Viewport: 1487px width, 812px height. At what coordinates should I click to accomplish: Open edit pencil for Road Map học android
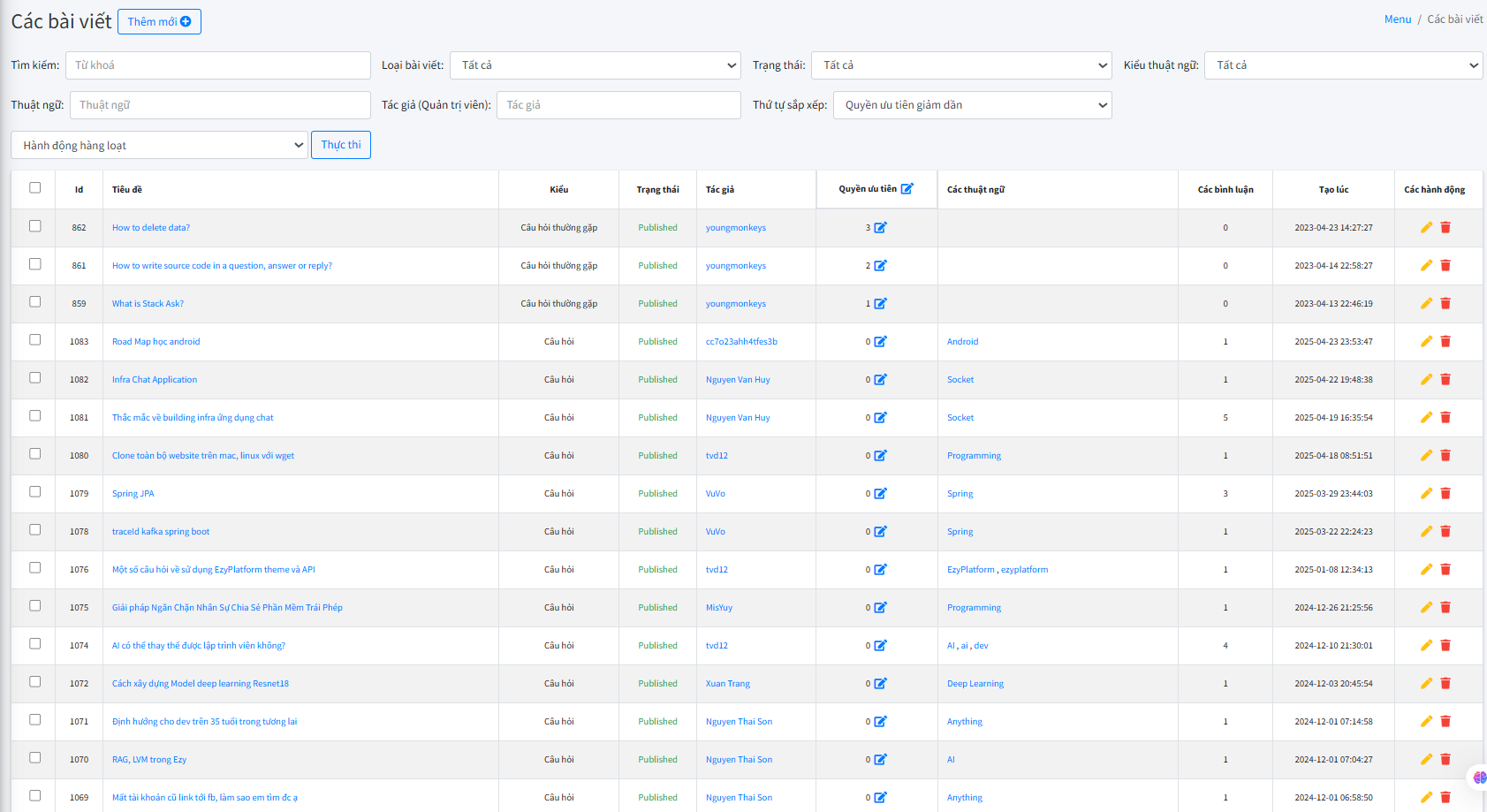[1426, 341]
